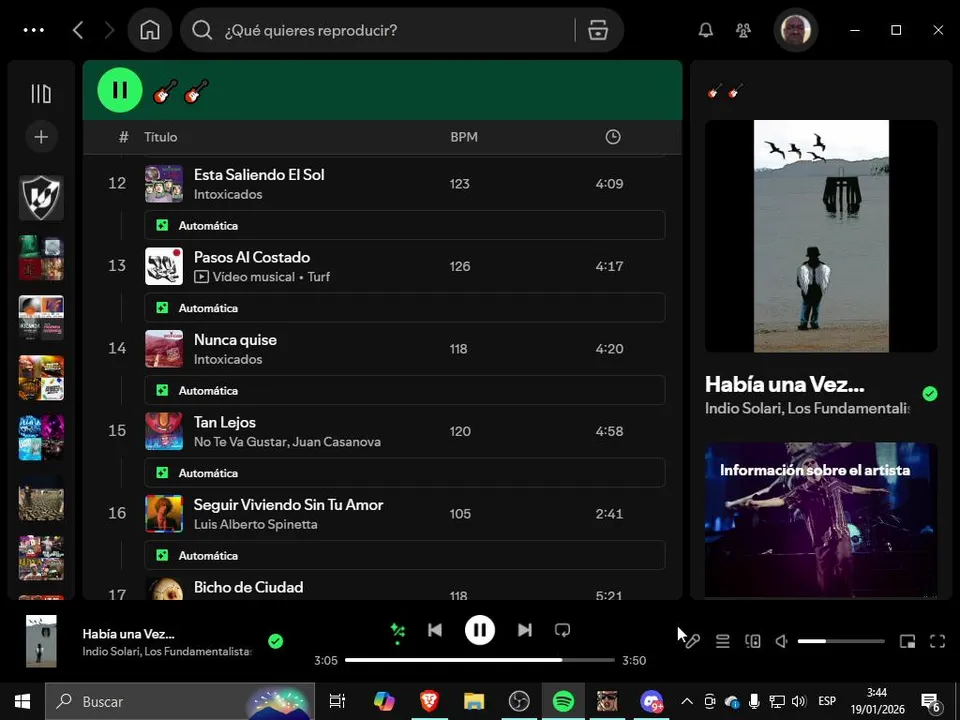Open File Explorer from taskbar
960x720 pixels.
tap(474, 701)
